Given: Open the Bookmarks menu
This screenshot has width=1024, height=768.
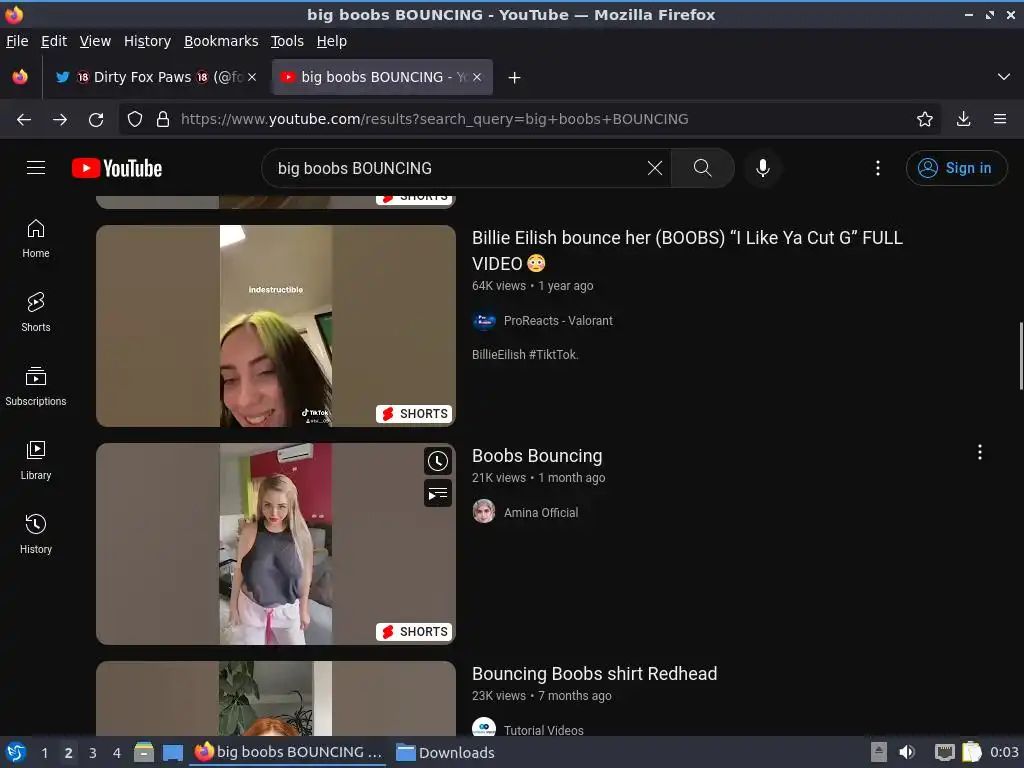Looking at the screenshot, I should (221, 41).
